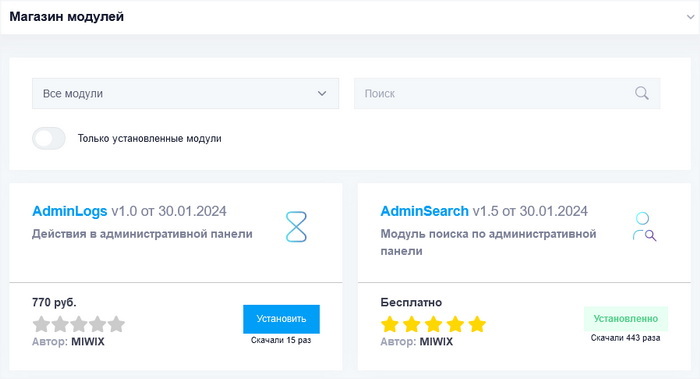Click 'Модуль поиска по административной панели' description
The width and height of the screenshot is (700, 379).
click(x=488, y=242)
